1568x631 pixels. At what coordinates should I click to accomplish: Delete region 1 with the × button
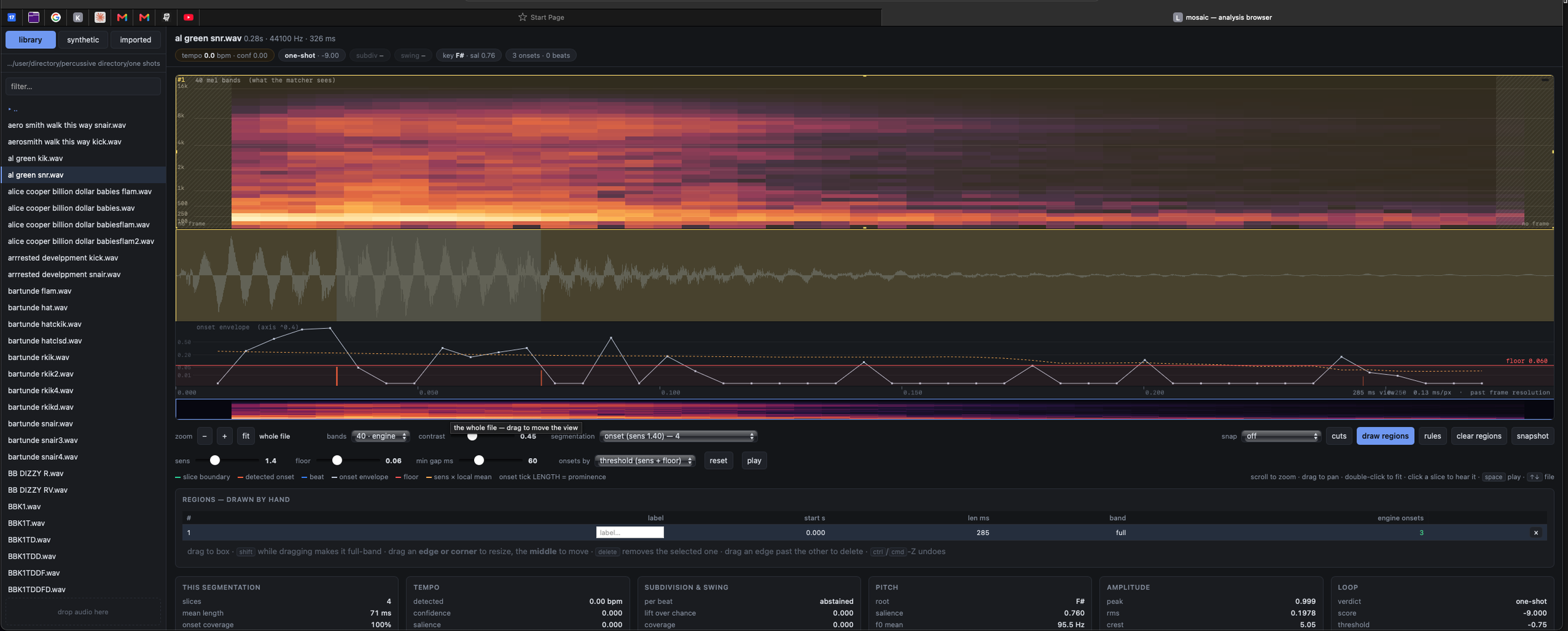pyautogui.click(x=1536, y=533)
